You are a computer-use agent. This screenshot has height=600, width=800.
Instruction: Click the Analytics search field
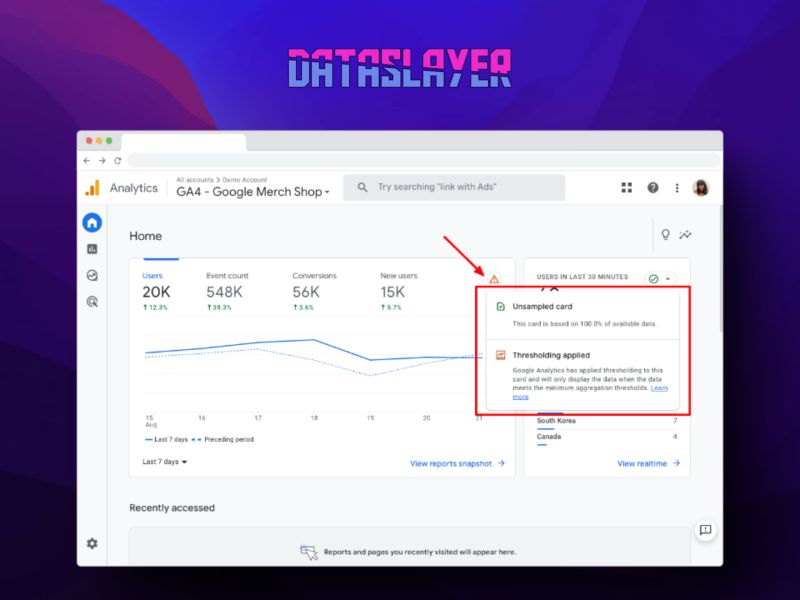(x=454, y=187)
